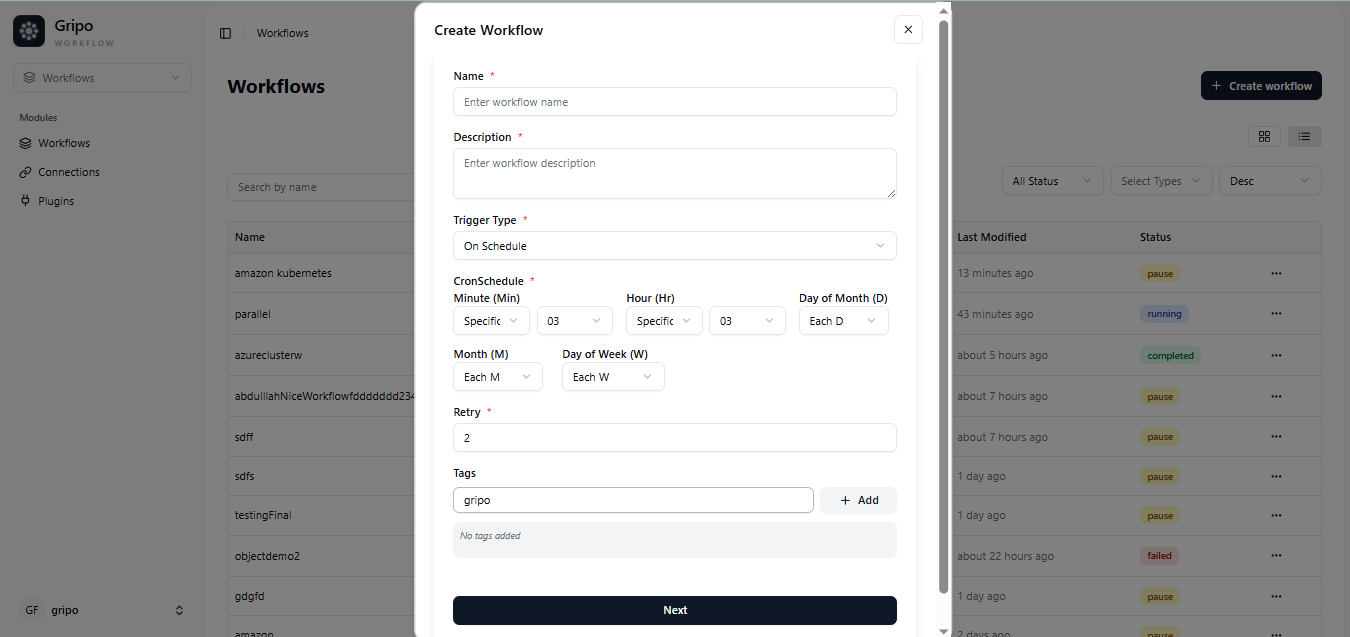Image resolution: width=1350 pixels, height=637 pixels.
Task: Toggle the sidebar panel icon
Action: (225, 33)
